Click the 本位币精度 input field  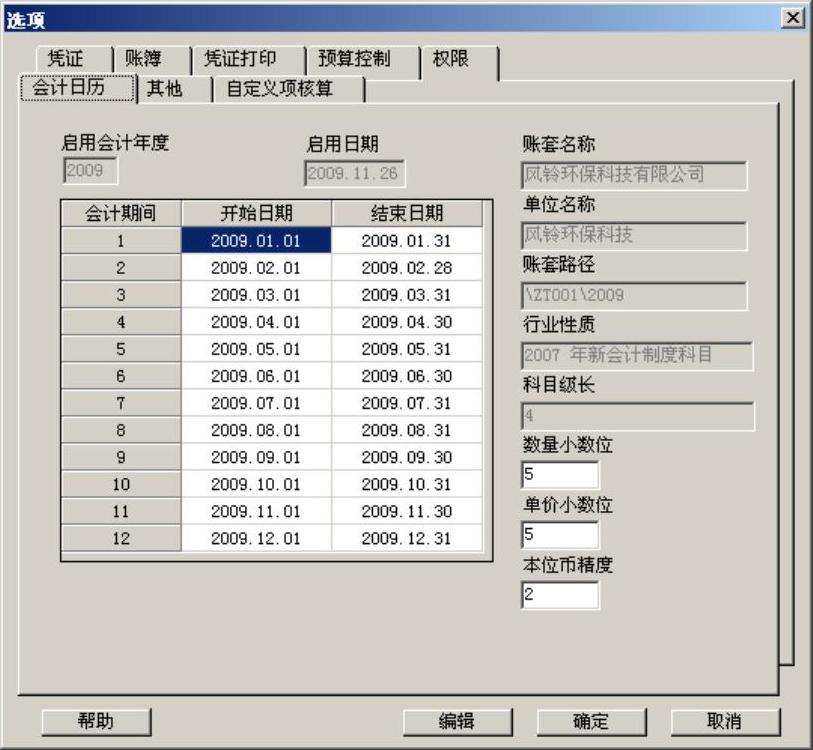560,595
